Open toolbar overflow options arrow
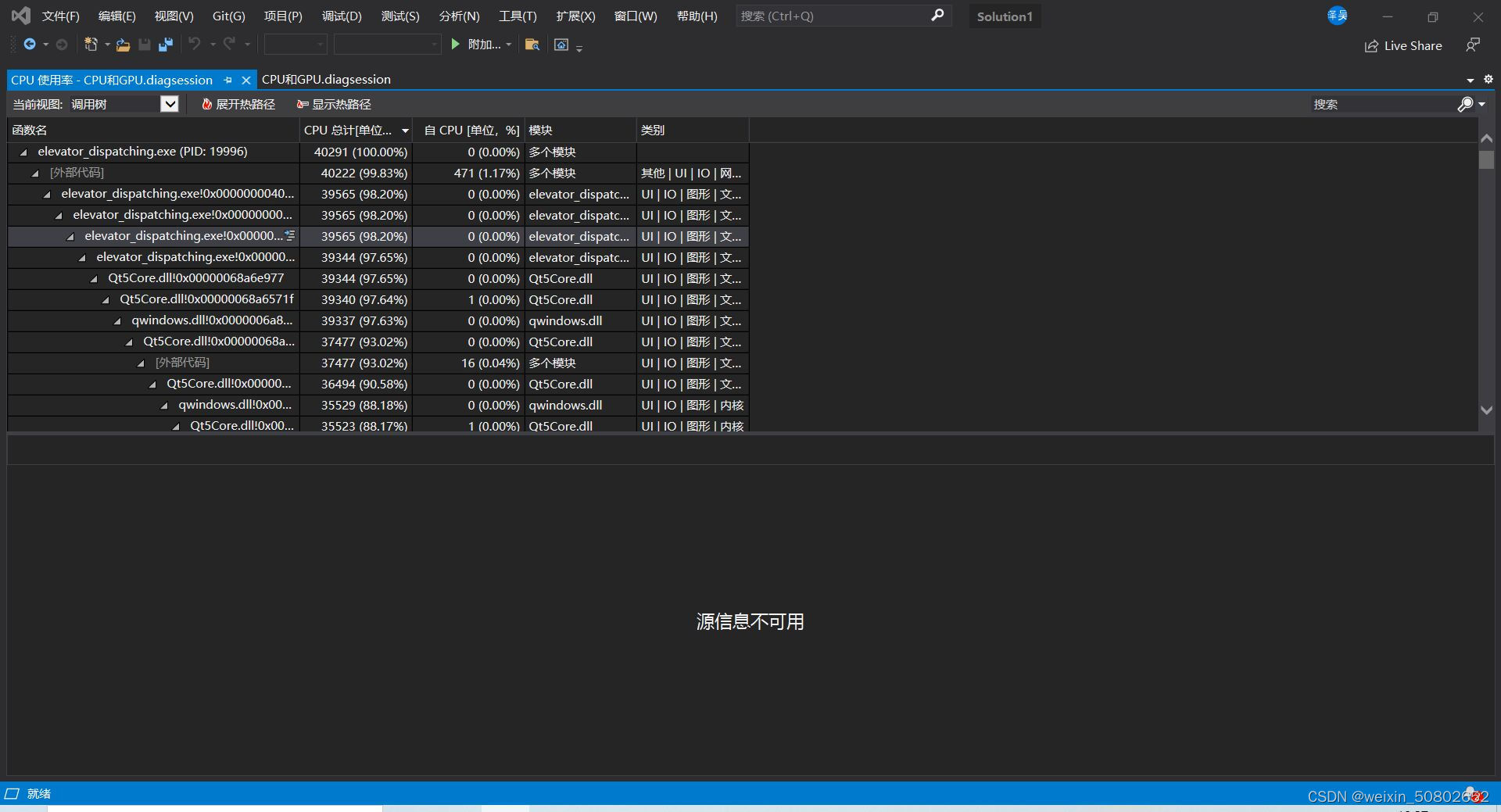 click(x=579, y=48)
